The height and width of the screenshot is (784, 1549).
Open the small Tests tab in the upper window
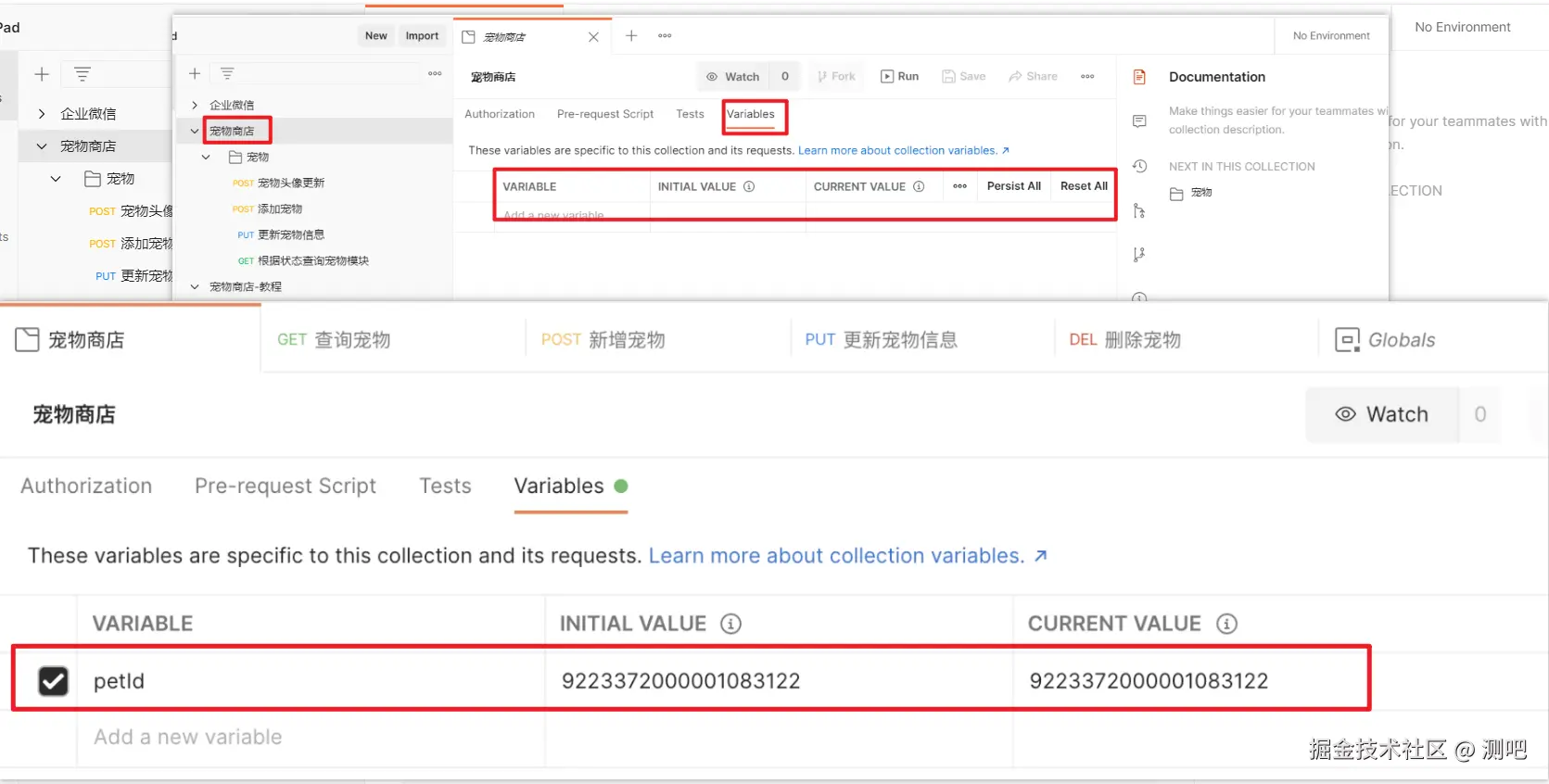pos(690,114)
